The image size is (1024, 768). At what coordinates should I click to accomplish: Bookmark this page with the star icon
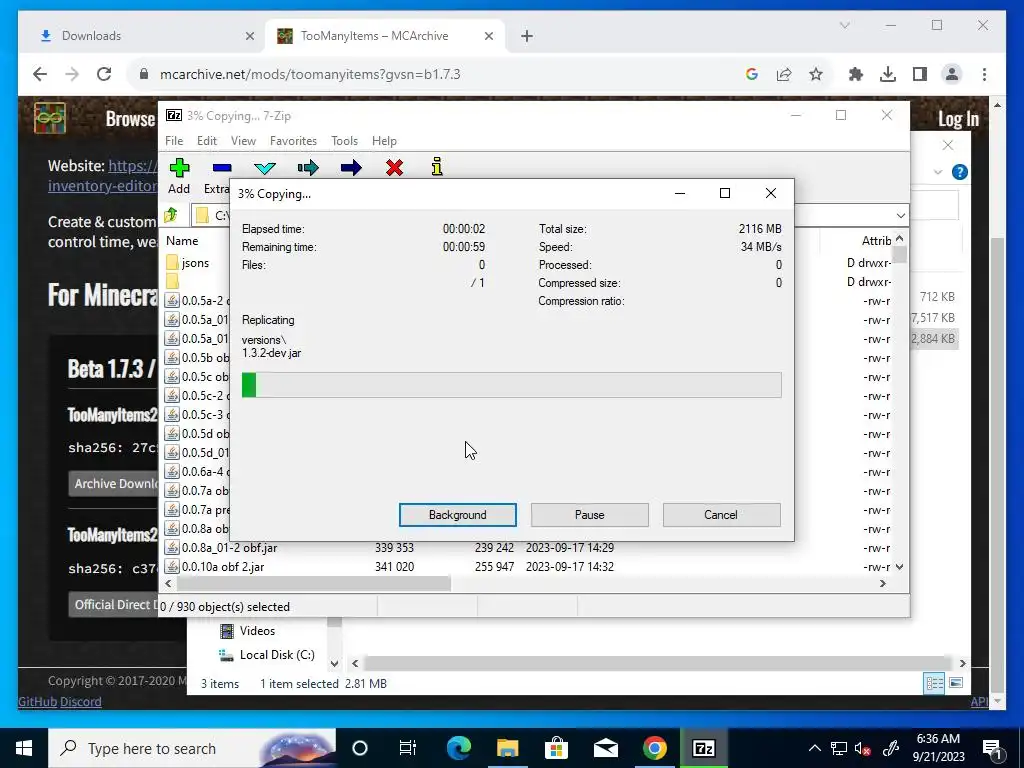816,74
